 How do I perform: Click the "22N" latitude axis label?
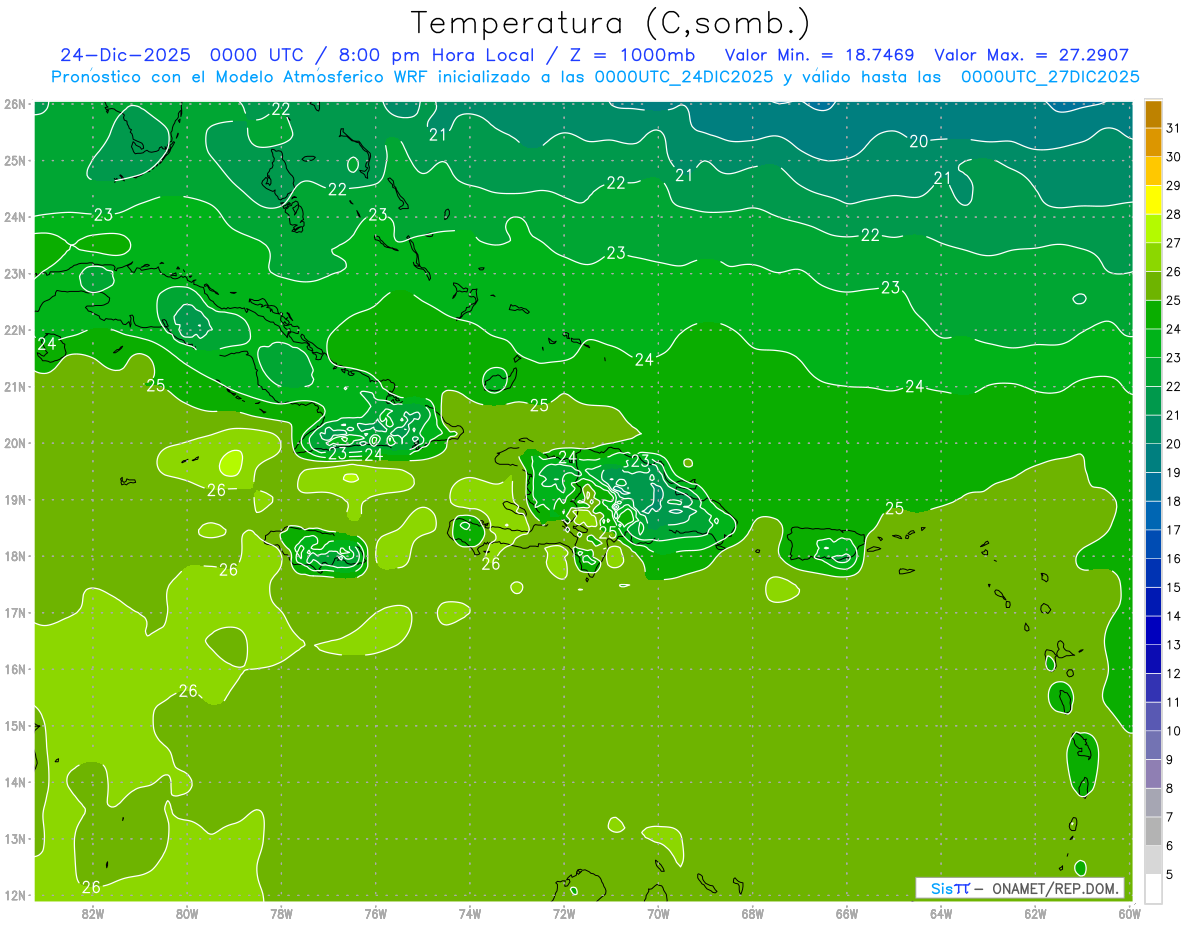(x=14, y=330)
